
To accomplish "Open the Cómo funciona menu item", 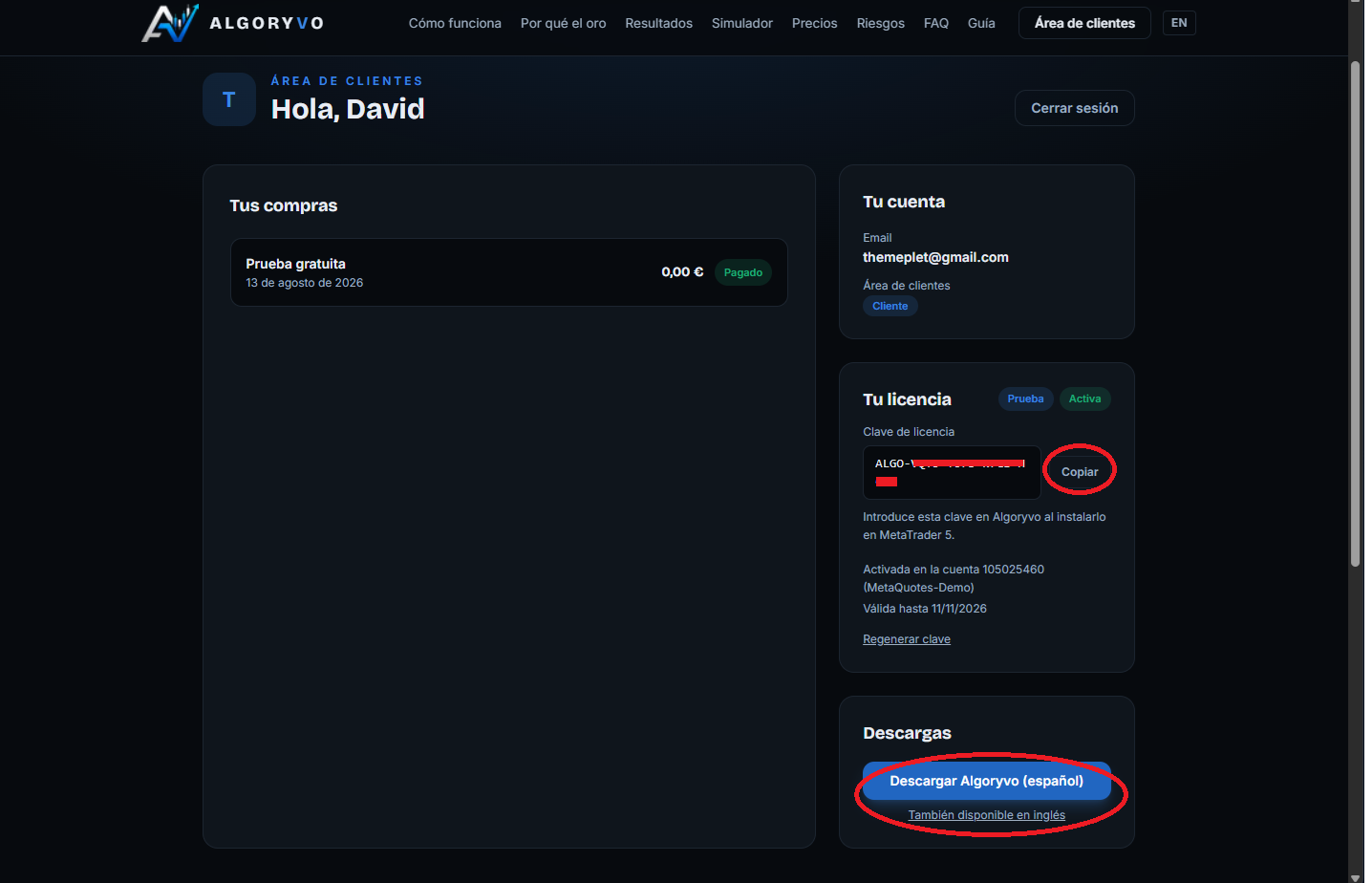I will tap(455, 23).
